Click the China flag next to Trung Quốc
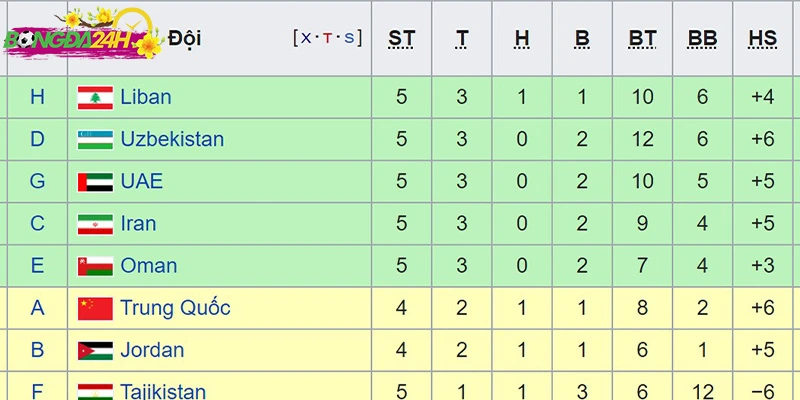The image size is (800, 400). click(x=95, y=309)
